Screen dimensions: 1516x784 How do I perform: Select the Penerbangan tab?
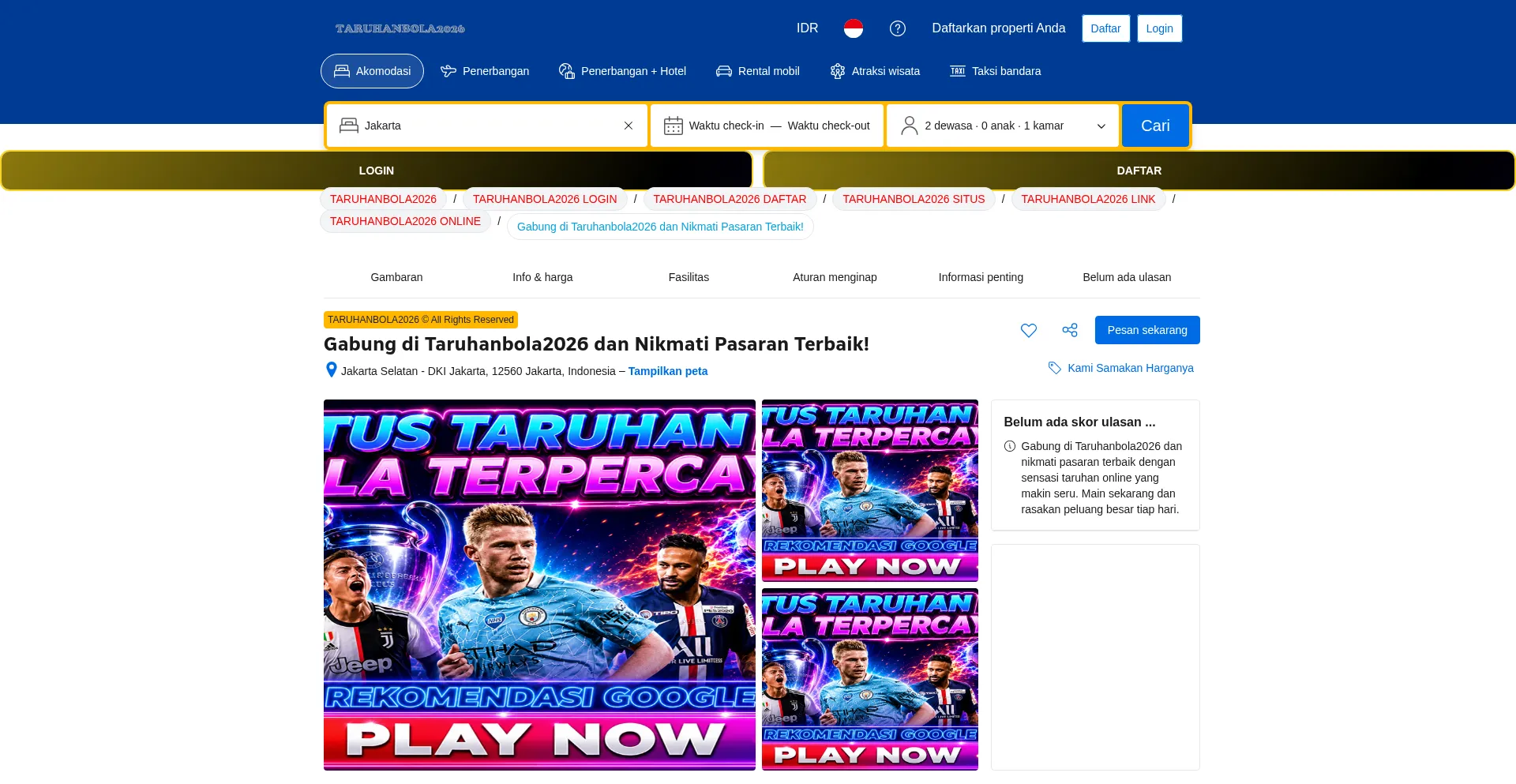tap(485, 71)
